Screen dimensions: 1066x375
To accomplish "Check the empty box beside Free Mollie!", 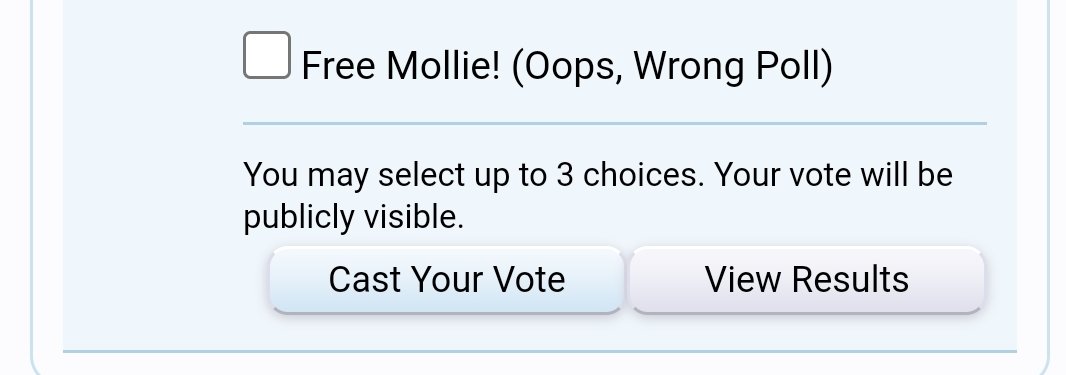I will point(267,55).
